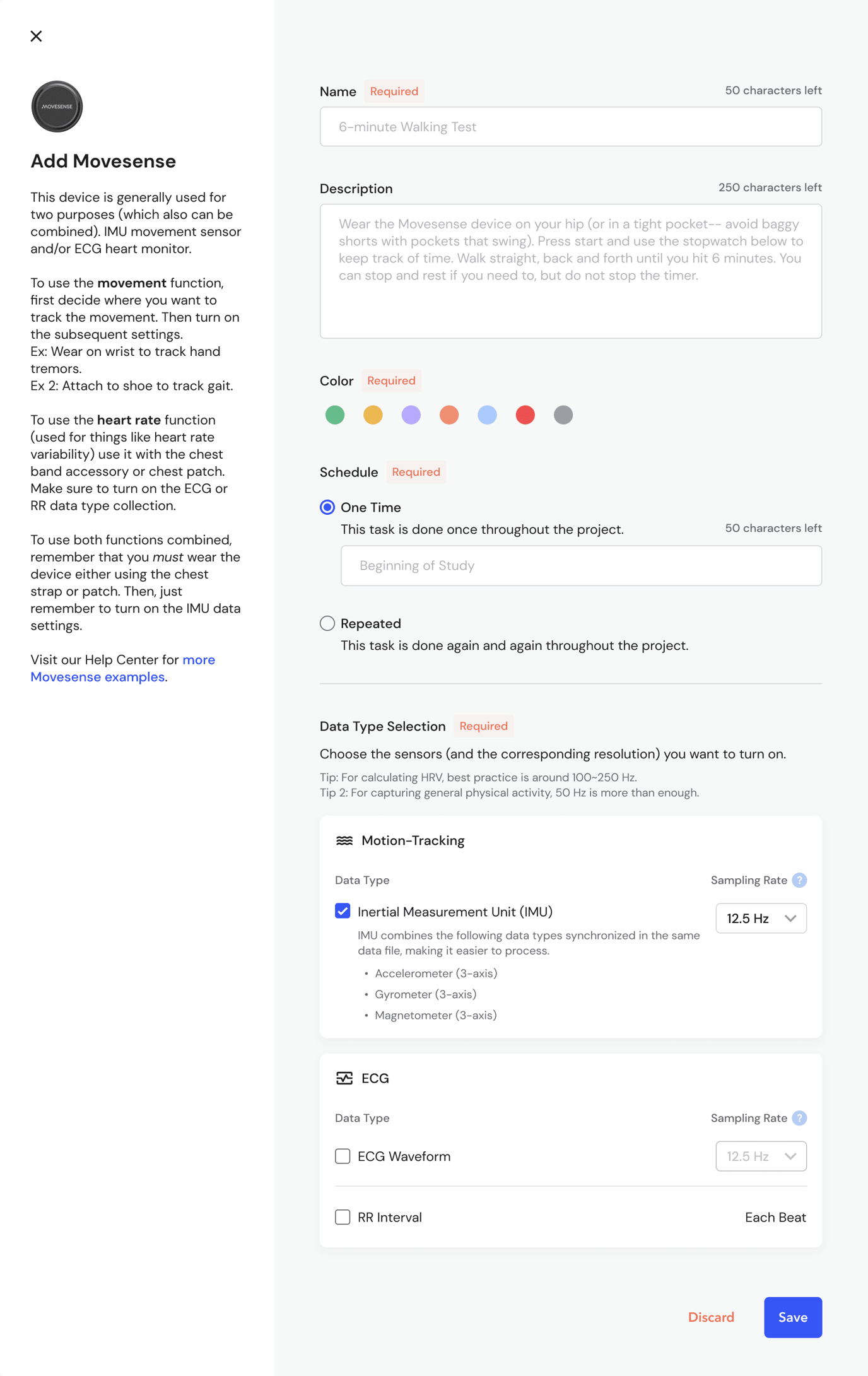
Task: Select the red color swatch
Action: pyautogui.click(x=525, y=415)
